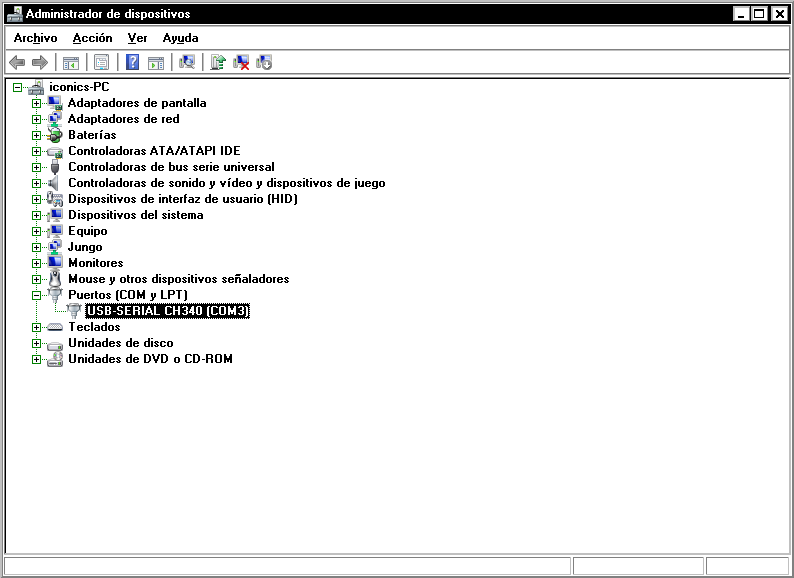The width and height of the screenshot is (794, 578).
Task: Close the Administrador de dispositivos window
Action: (x=780, y=14)
